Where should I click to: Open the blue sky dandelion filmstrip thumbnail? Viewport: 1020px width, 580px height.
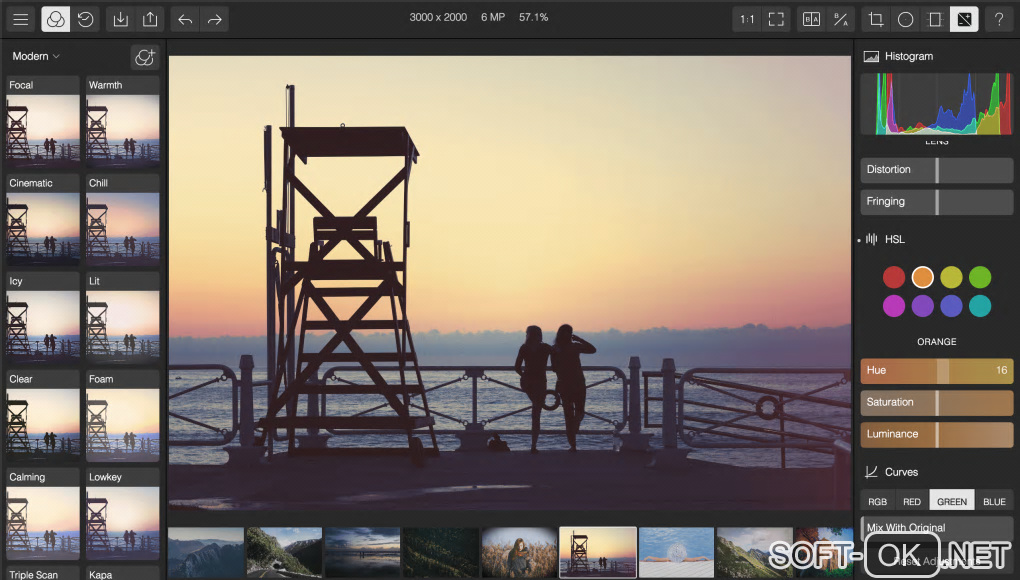point(676,552)
